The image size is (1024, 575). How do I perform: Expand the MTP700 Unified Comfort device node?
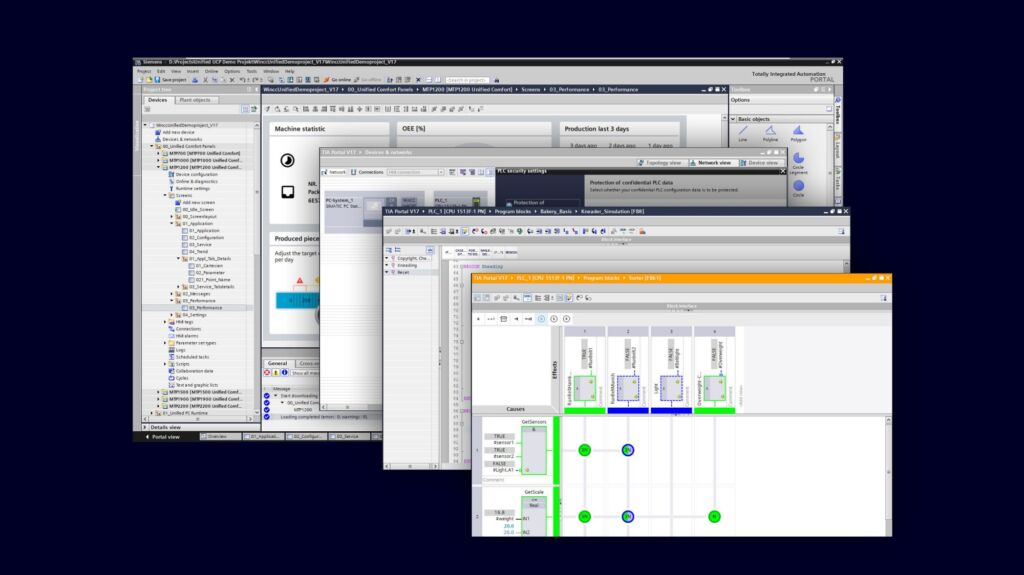[x=159, y=153]
